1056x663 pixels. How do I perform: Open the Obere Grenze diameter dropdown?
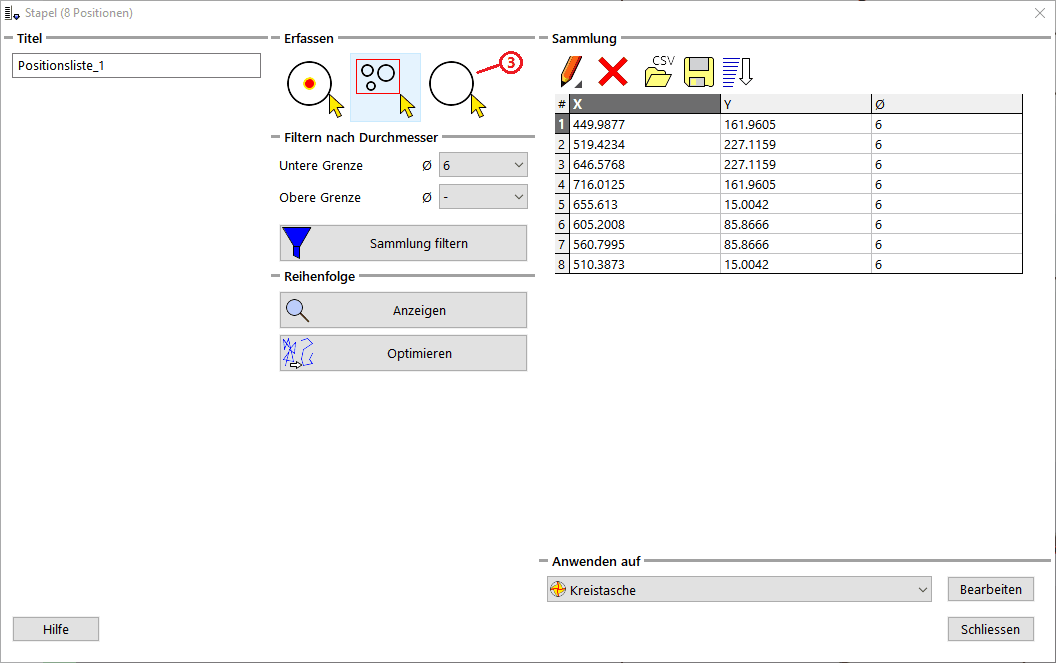click(x=483, y=197)
